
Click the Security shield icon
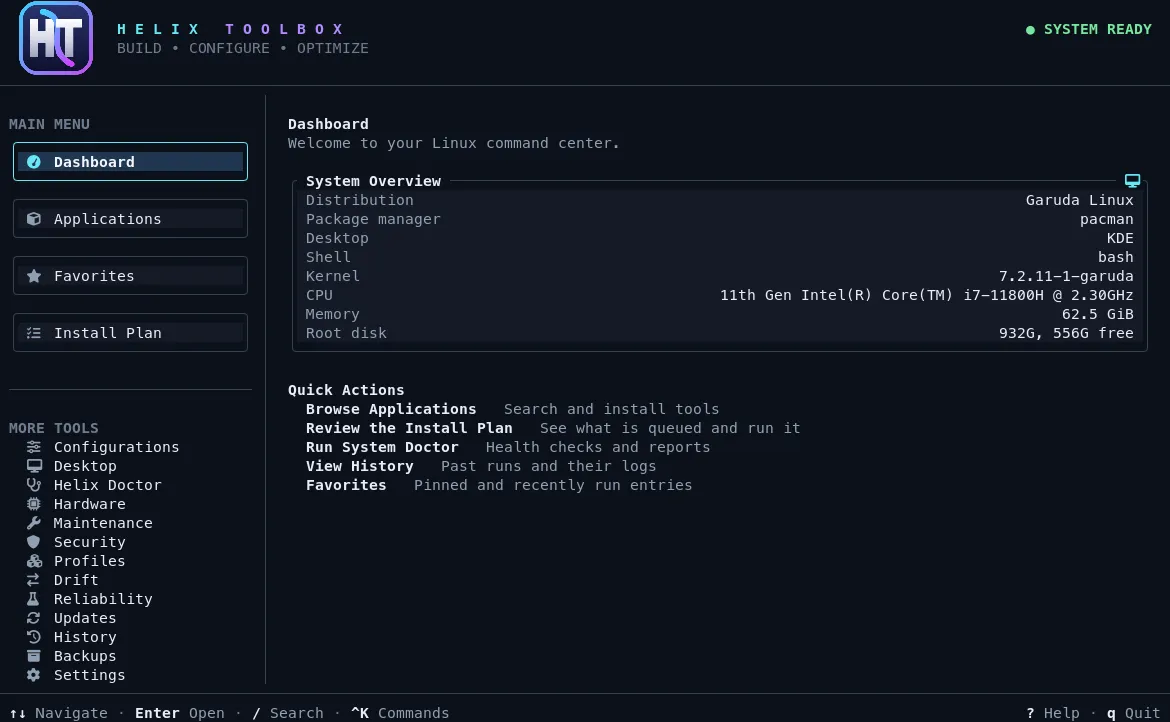coord(34,542)
